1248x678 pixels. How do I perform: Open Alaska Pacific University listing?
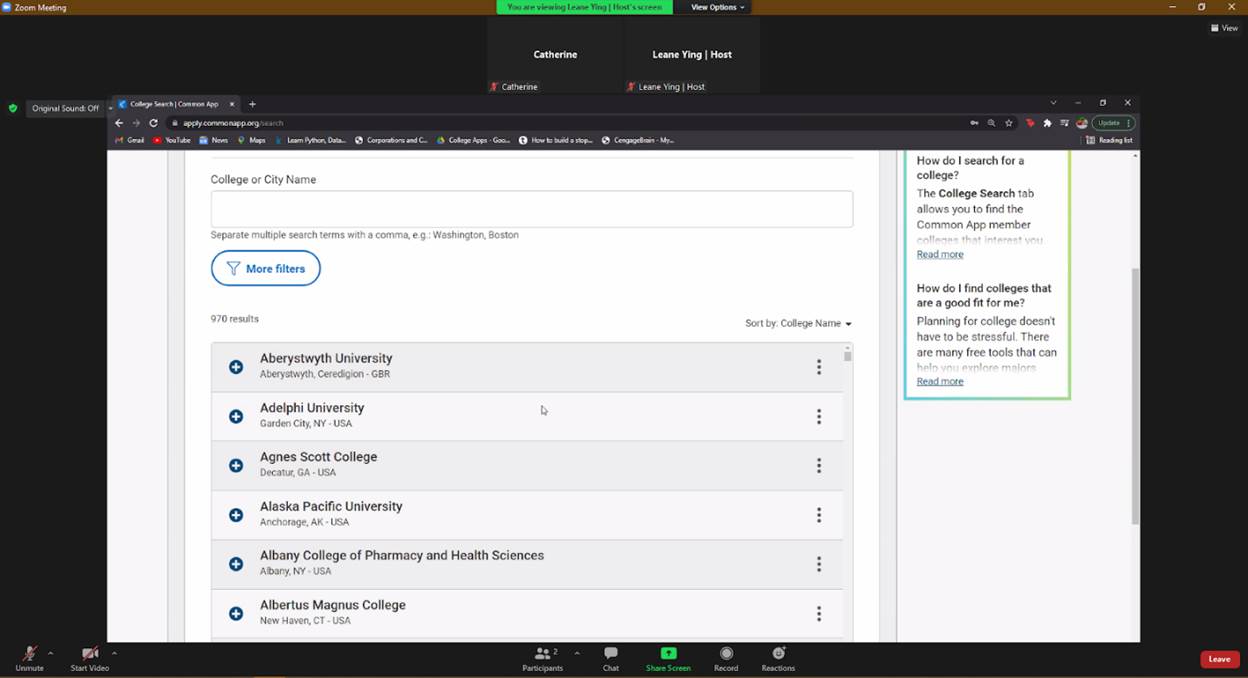(x=331, y=506)
